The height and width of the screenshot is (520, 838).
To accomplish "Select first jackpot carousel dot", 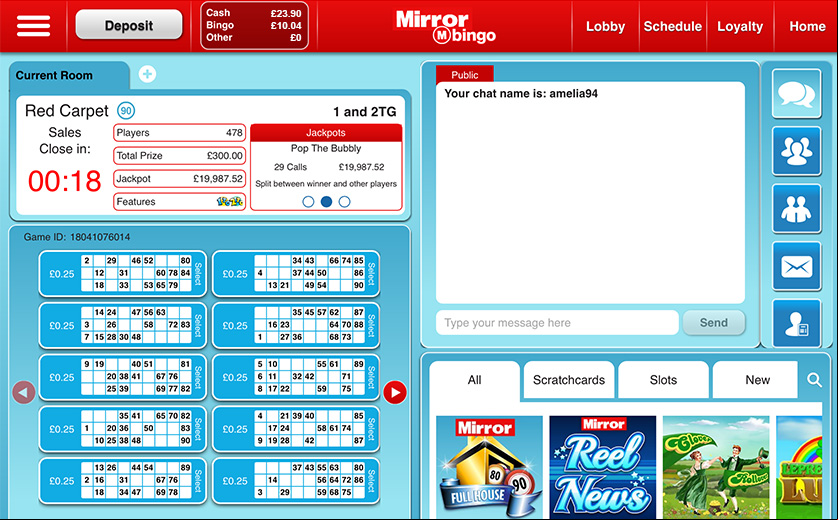I will [x=308, y=201].
